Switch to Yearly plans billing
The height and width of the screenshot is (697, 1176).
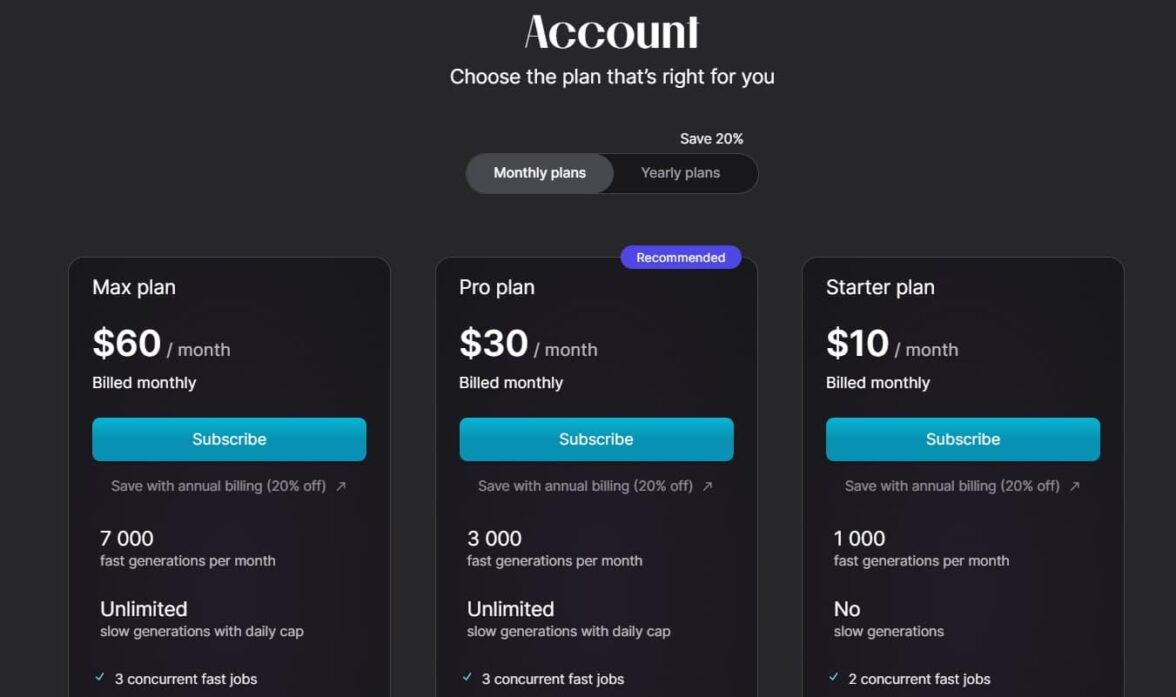[680, 173]
